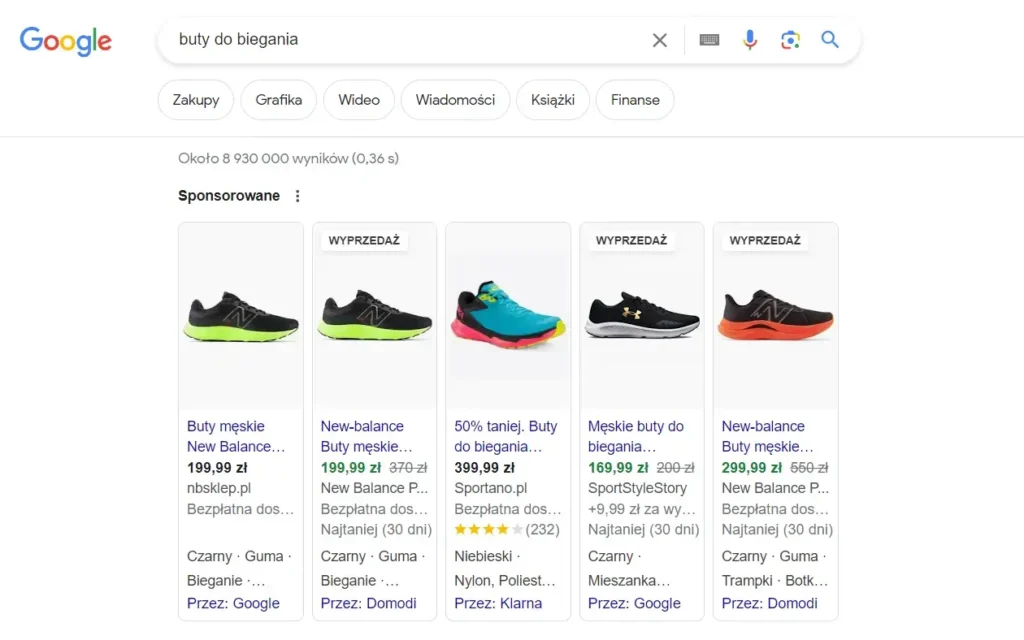Click 'Przez: Domodi' on 199,99 zł card

click(368, 603)
